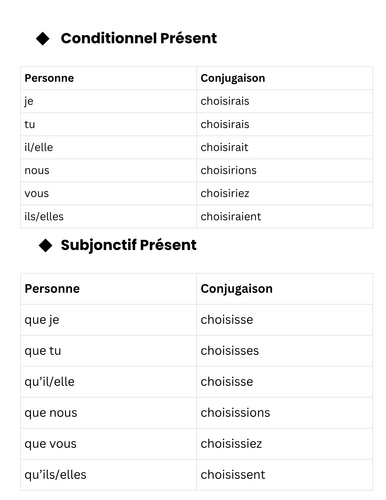Select the cell containing choisissions

(x=284, y=413)
